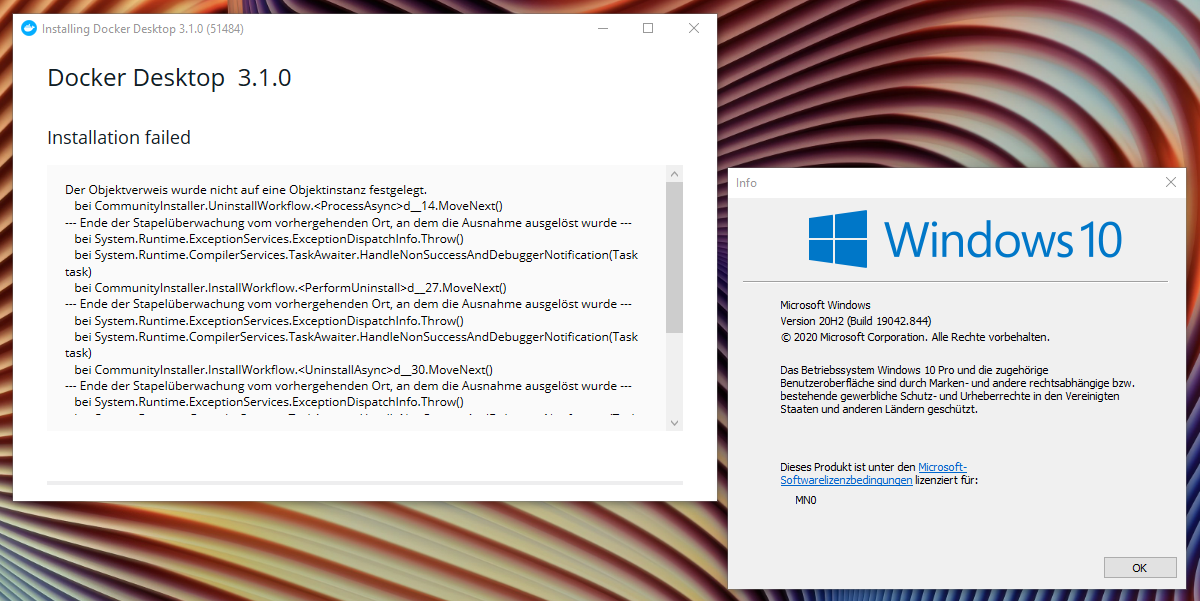The image size is (1200, 601).
Task: Click the licensee name 'MN0'
Action: tap(806, 500)
